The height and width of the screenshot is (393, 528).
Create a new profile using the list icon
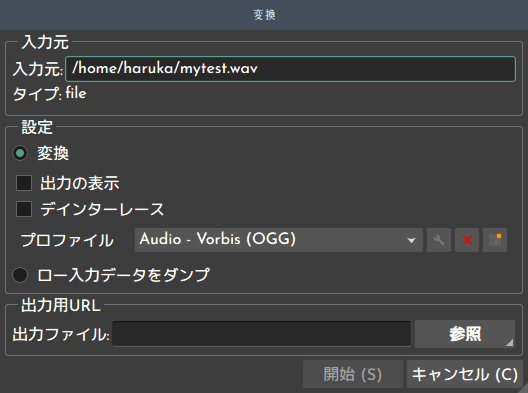click(495, 240)
